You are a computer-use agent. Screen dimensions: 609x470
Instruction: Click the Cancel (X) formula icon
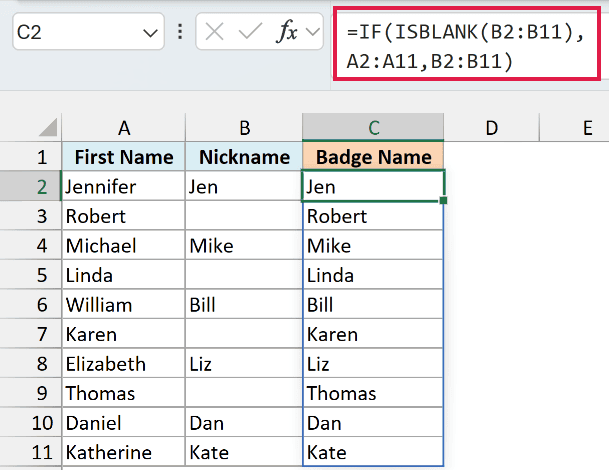pyautogui.click(x=214, y=31)
